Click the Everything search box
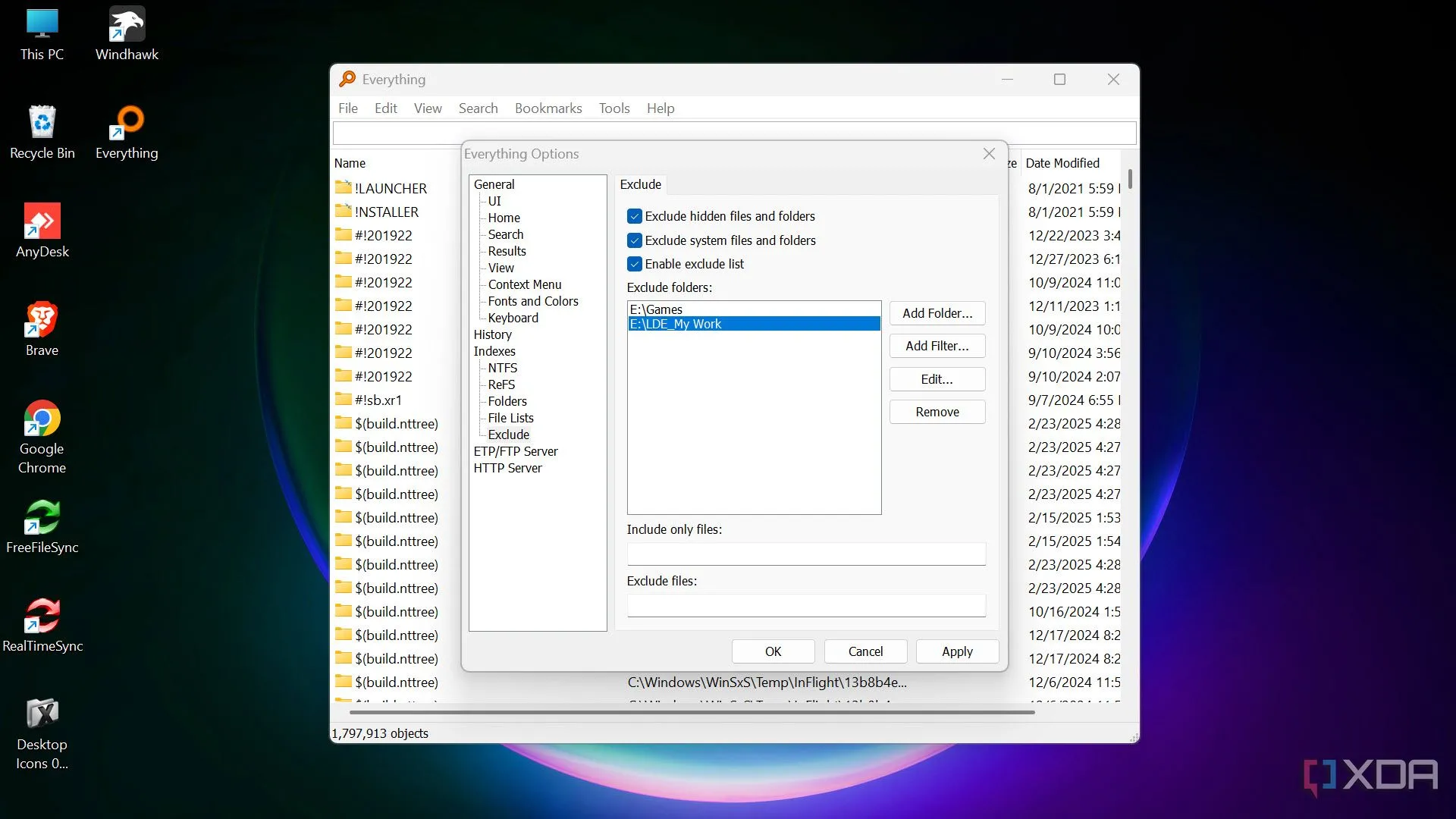1456x819 pixels. coord(734,133)
